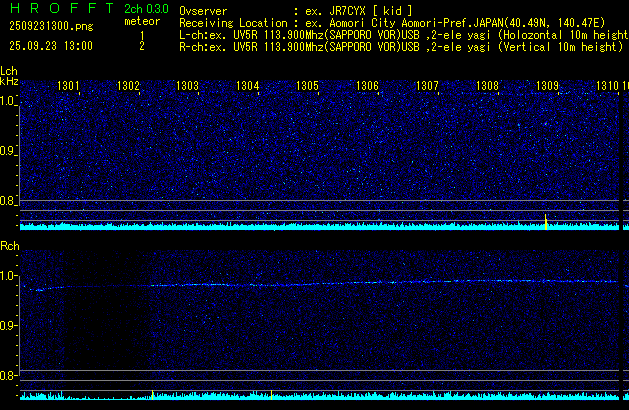The height and width of the screenshot is (410, 629).
Task: Click the 2ch 030 indicator
Action: pyautogui.click(x=146, y=8)
